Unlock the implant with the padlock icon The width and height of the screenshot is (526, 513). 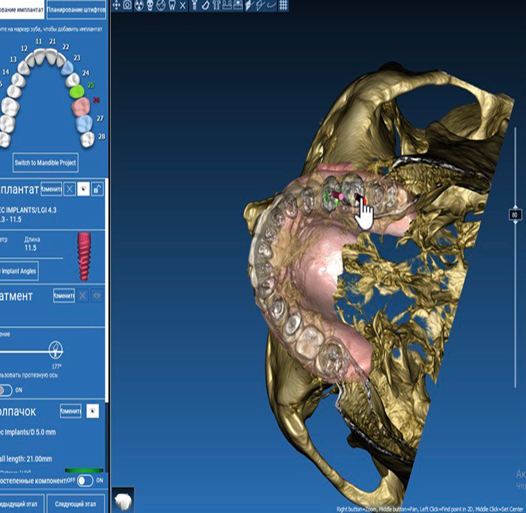pos(97,189)
